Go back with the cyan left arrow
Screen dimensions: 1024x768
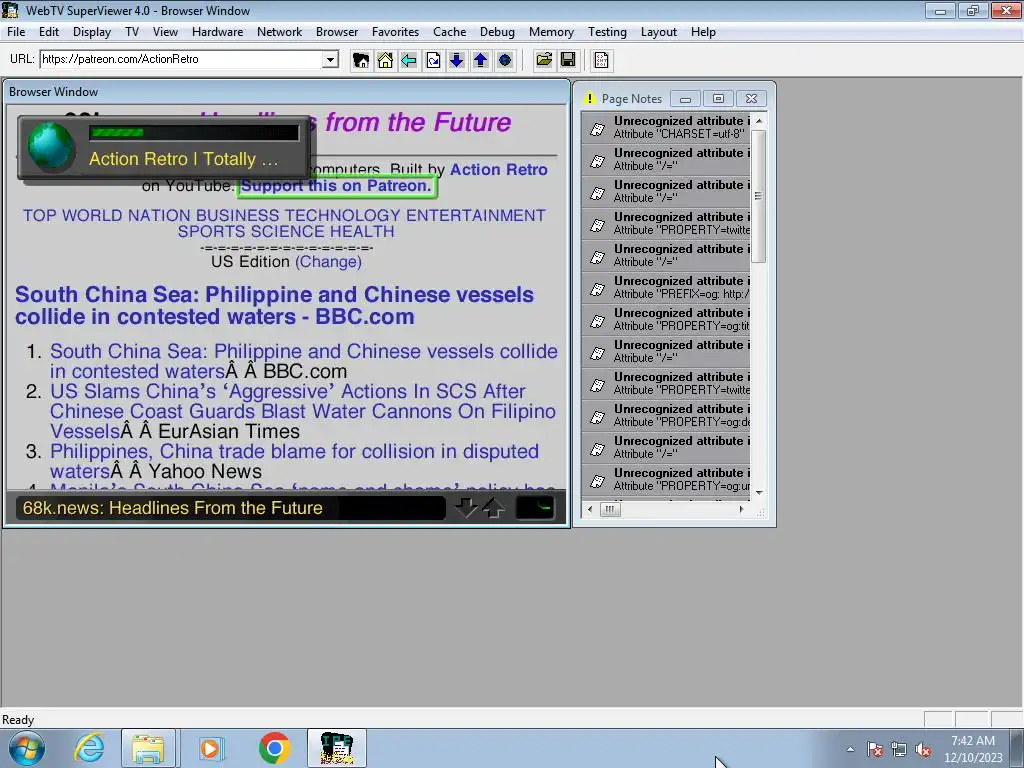(x=409, y=60)
